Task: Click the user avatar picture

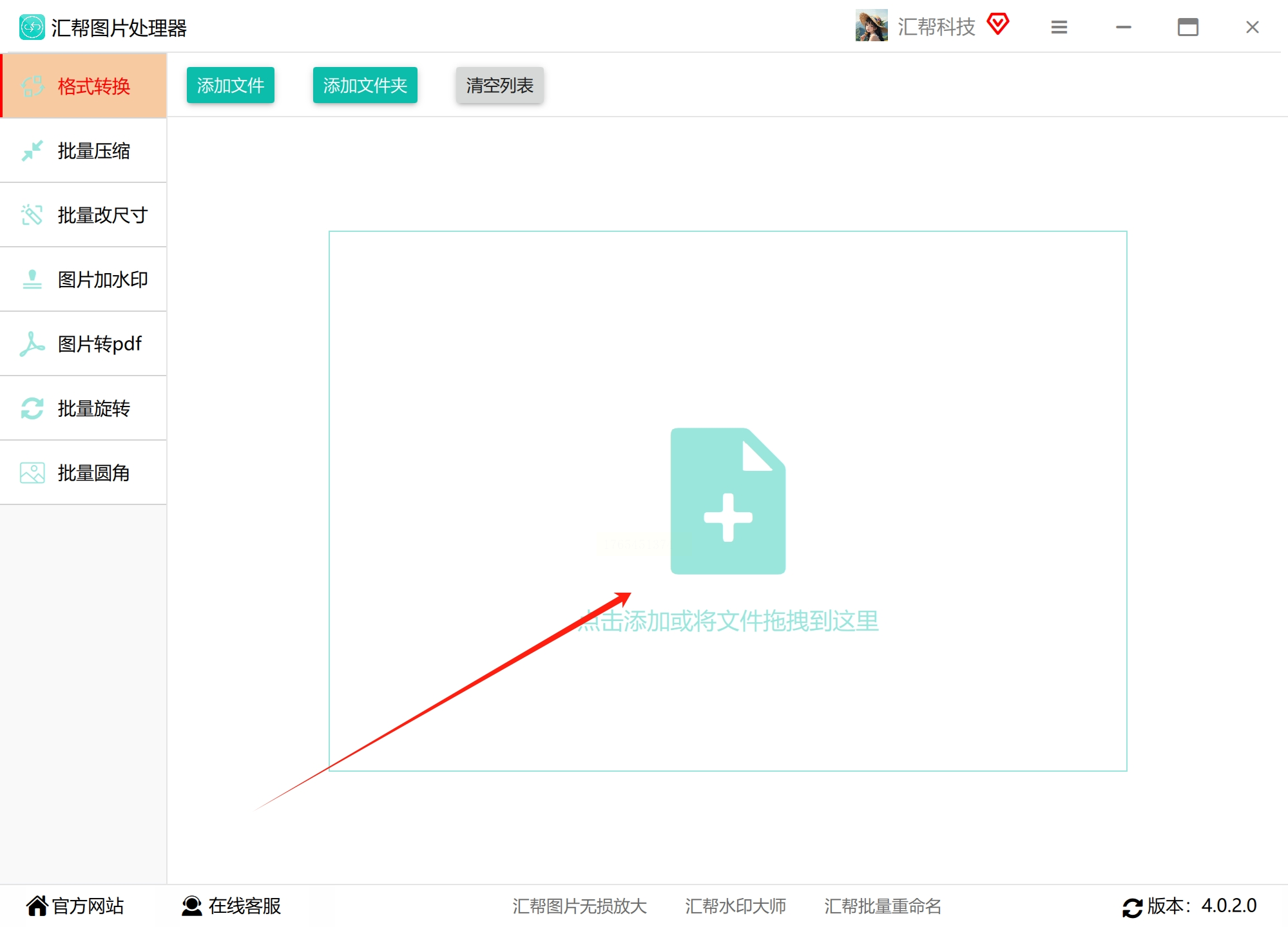Action: [x=871, y=26]
